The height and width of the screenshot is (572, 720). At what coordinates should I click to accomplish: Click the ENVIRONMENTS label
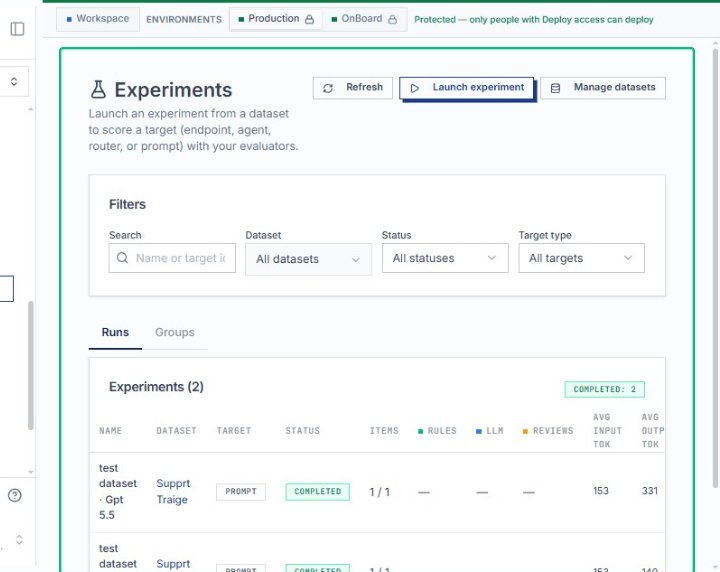[184, 19]
